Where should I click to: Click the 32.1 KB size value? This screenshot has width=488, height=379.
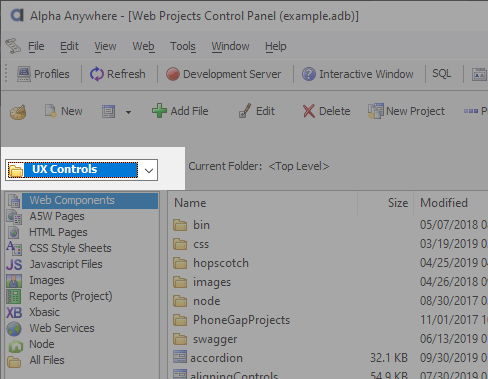point(389,358)
